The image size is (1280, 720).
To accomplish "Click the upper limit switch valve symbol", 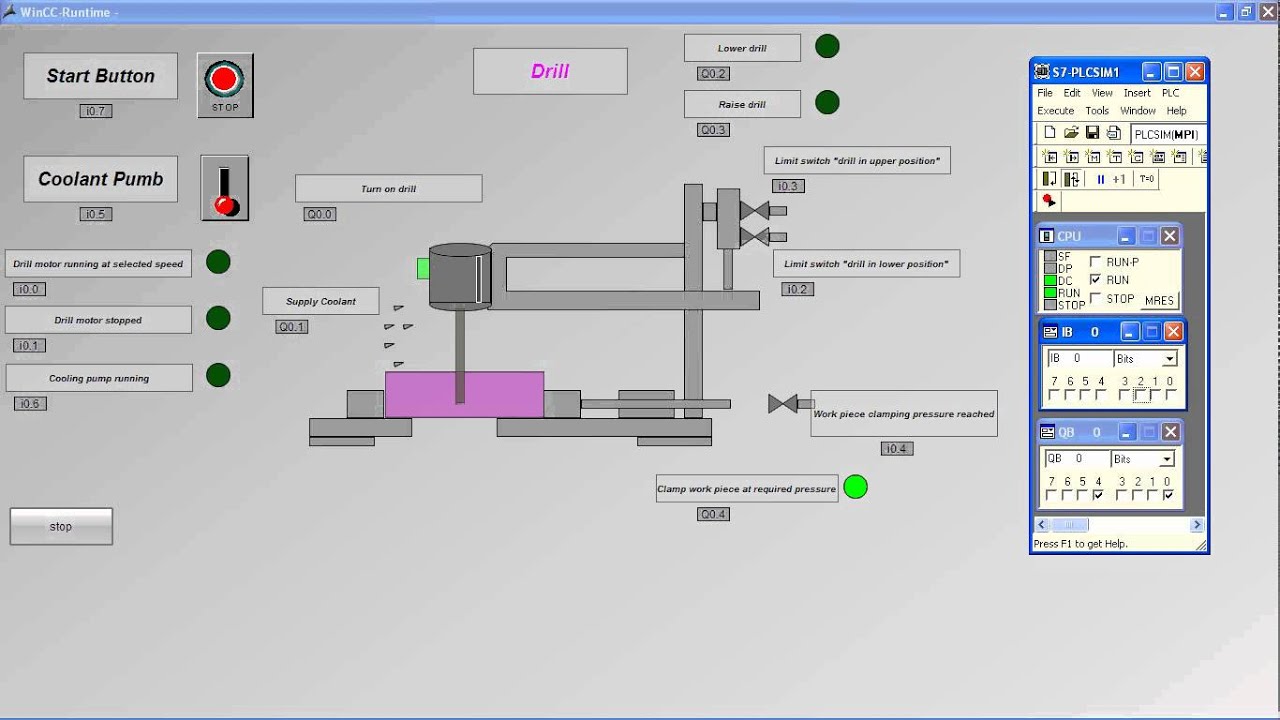I will 754,211.
